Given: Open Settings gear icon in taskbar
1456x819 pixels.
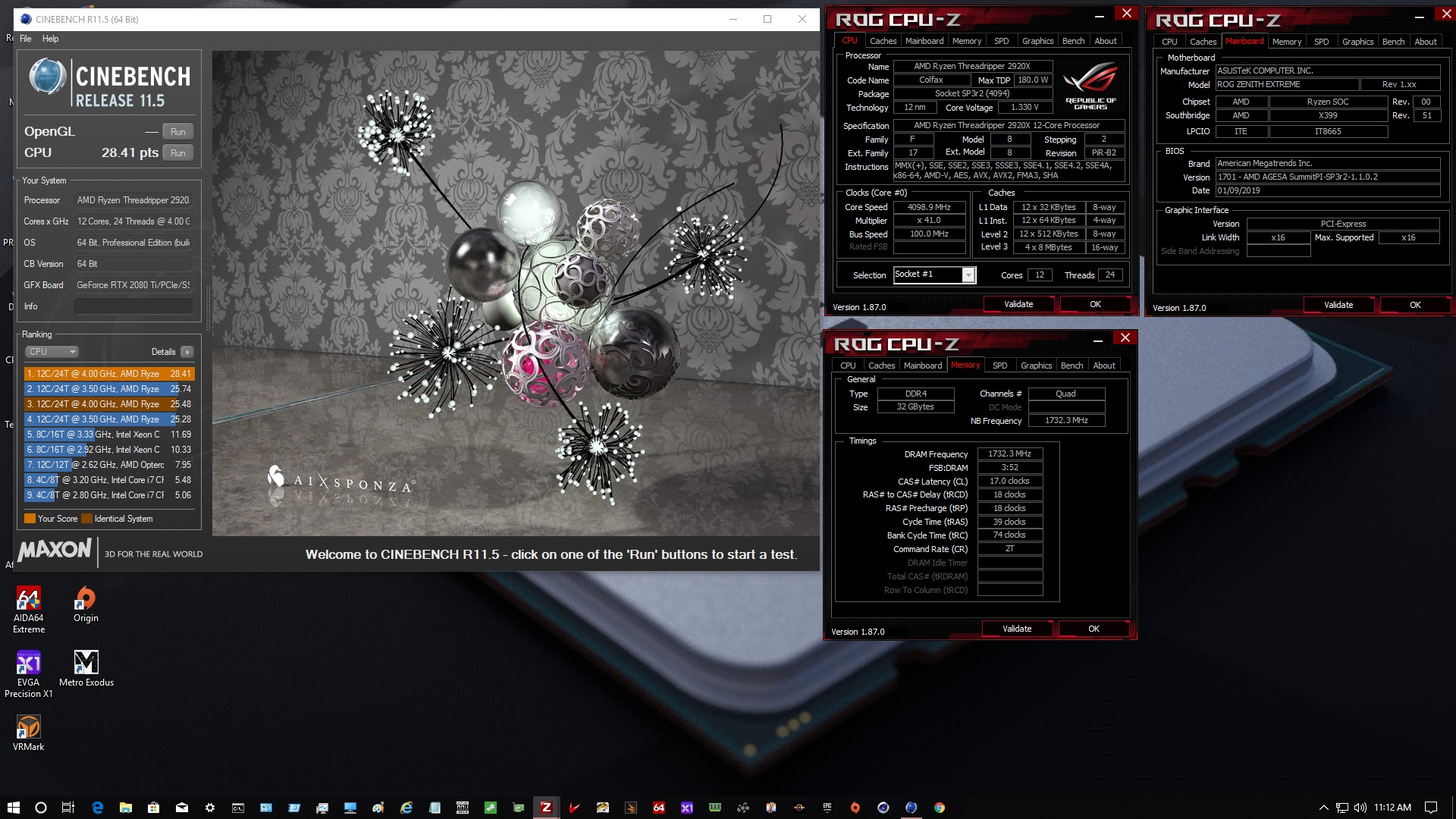Looking at the screenshot, I should click(x=210, y=808).
